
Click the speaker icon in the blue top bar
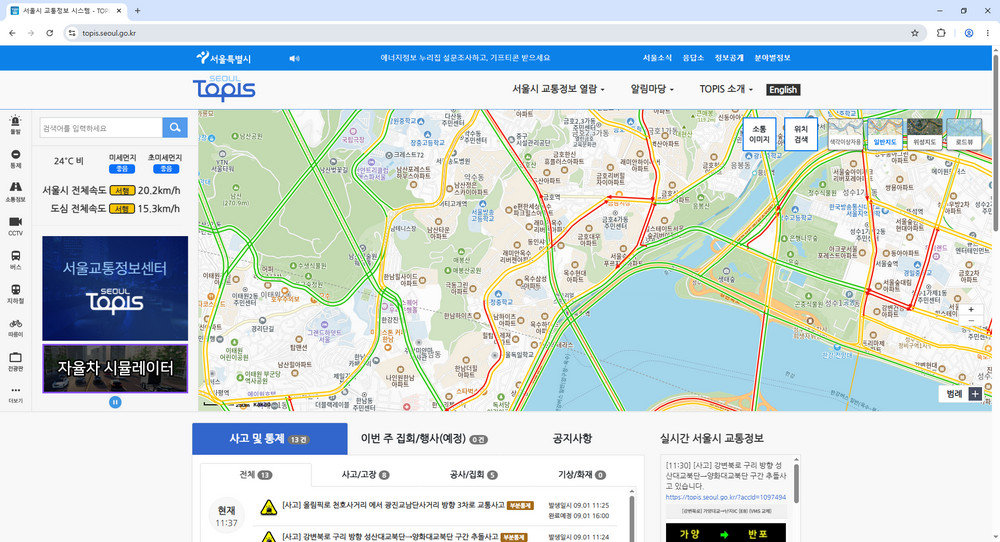click(294, 58)
